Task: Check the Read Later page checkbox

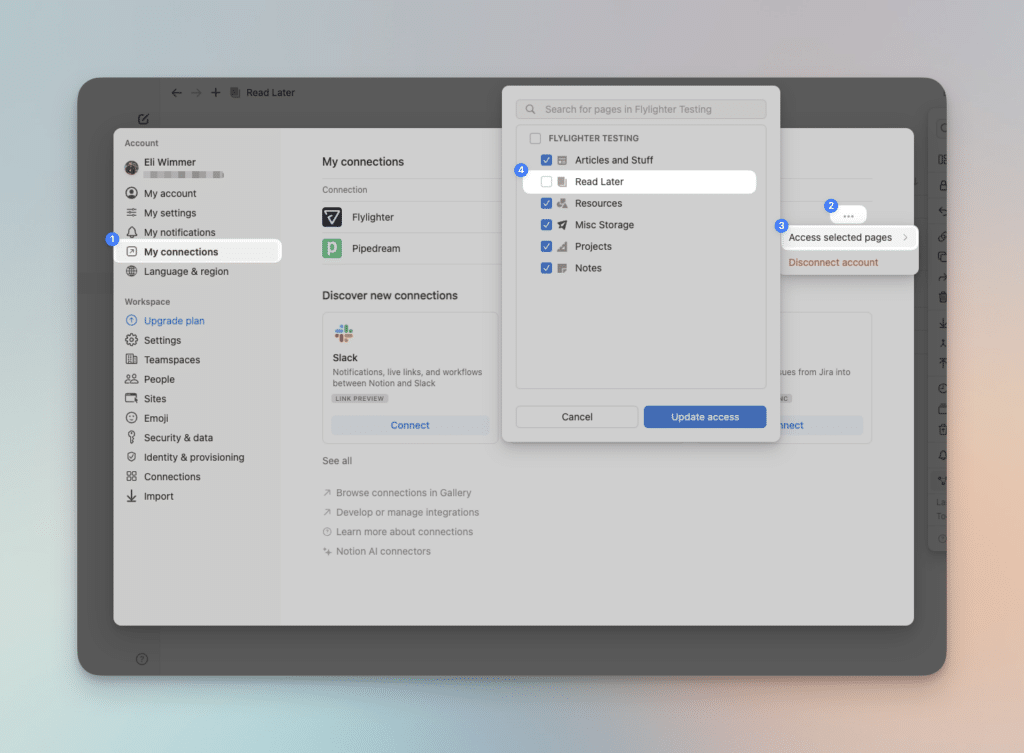Action: click(x=546, y=182)
